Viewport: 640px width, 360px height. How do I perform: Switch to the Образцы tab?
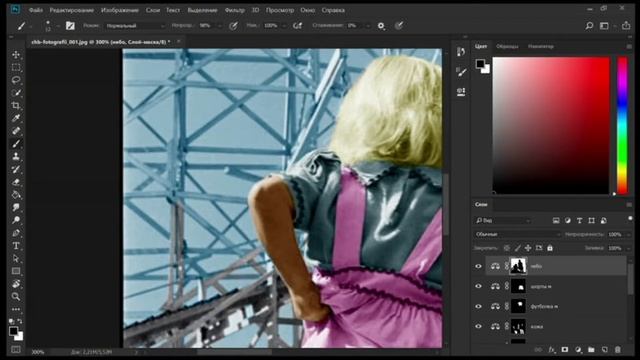507,47
